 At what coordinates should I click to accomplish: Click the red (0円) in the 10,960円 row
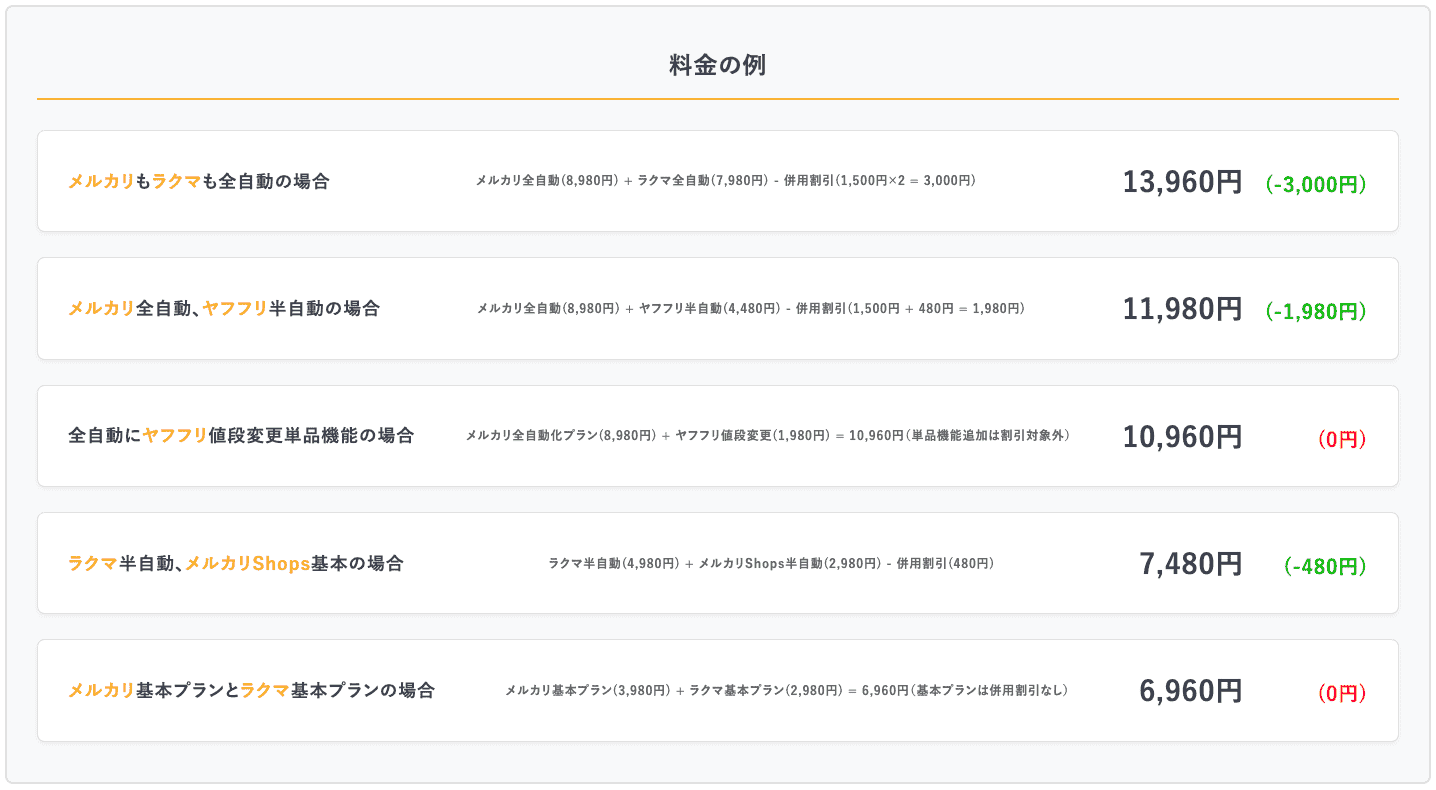coord(1341,438)
